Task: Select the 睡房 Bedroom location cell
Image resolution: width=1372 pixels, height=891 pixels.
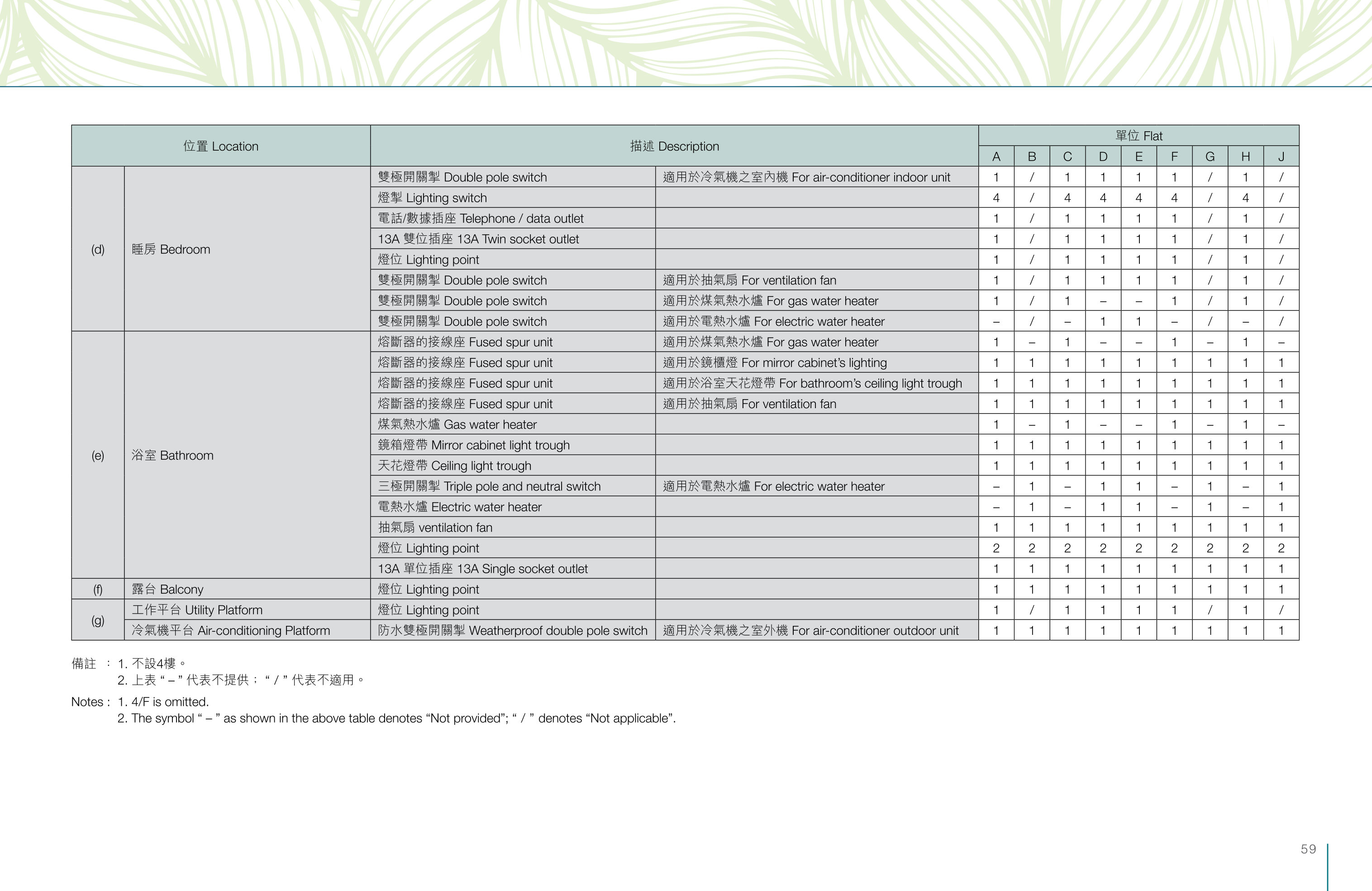Action: tap(248, 249)
